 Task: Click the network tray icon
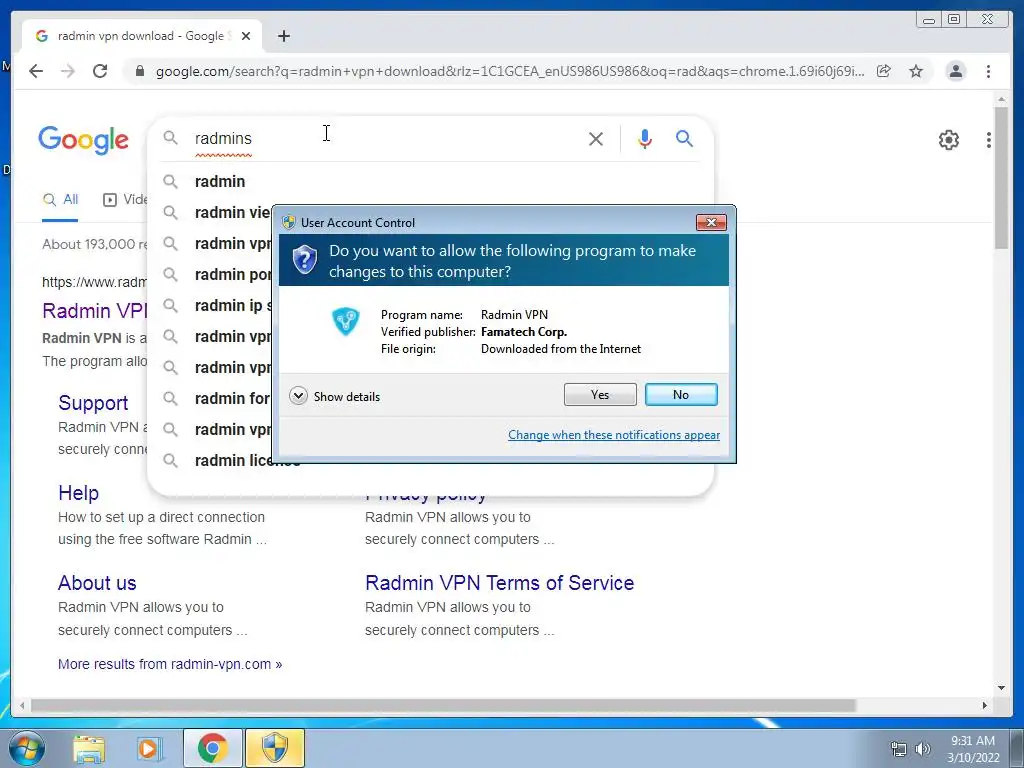coord(899,749)
